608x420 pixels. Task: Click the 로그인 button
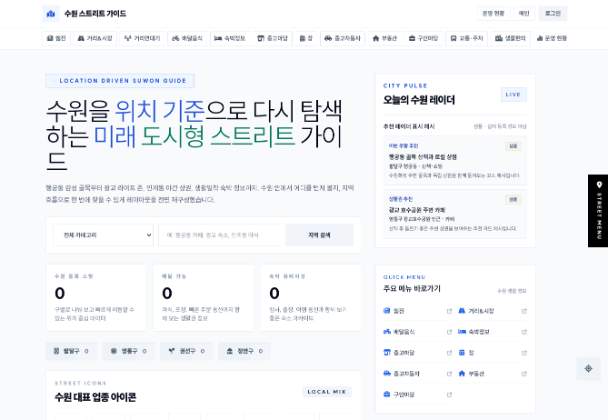[553, 13]
